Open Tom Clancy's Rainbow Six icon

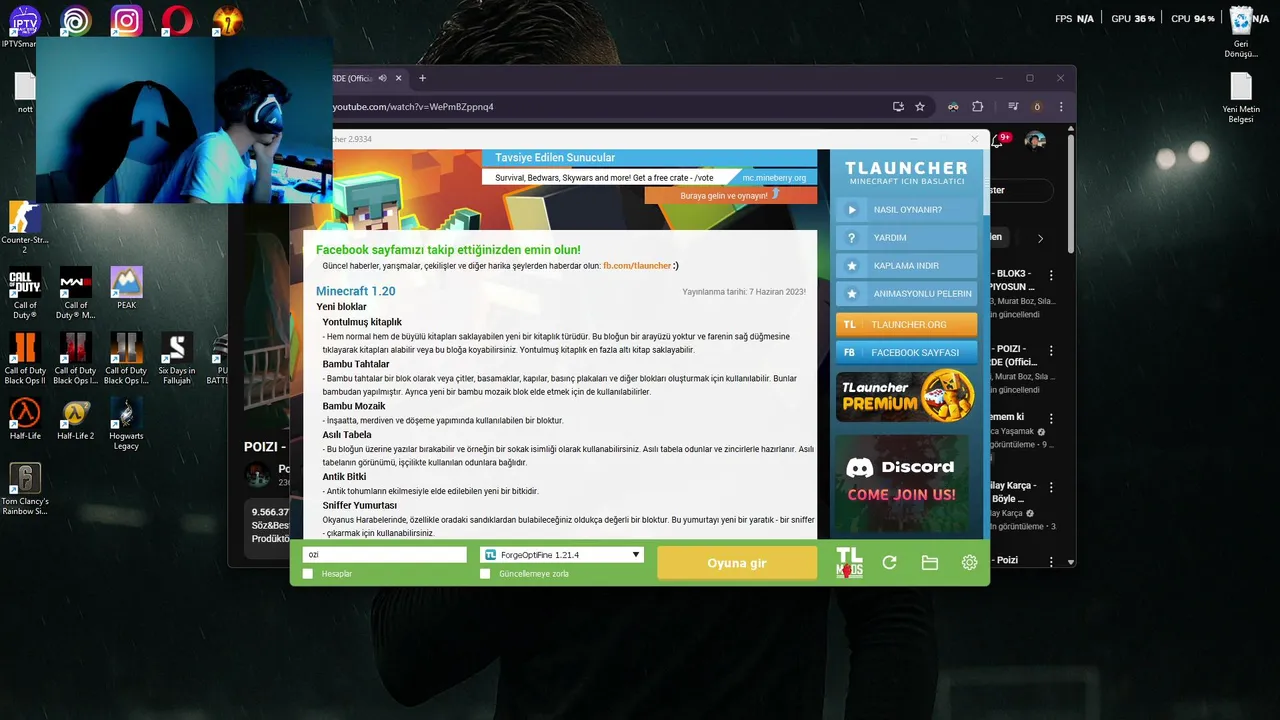[25, 489]
